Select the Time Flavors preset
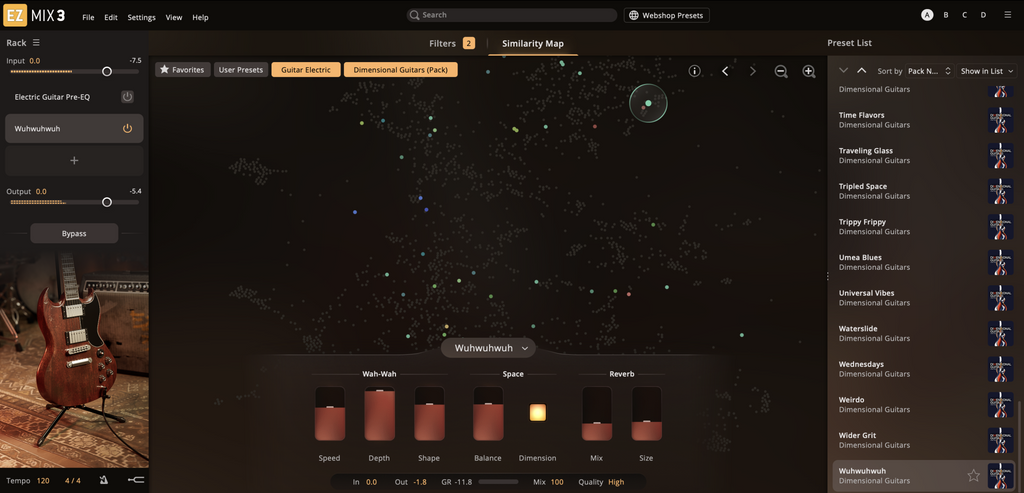Screen dimensions: 1024x493 click(x=925, y=119)
